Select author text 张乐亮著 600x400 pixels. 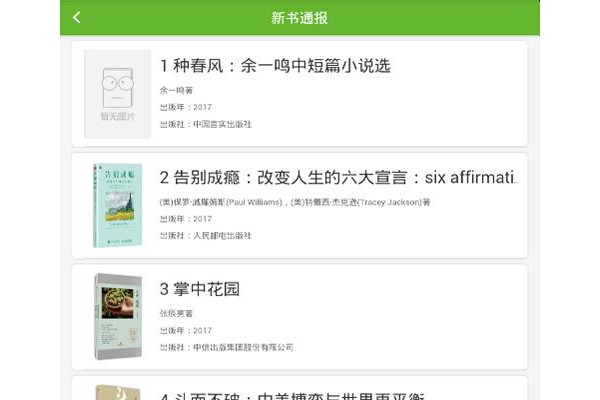point(176,313)
